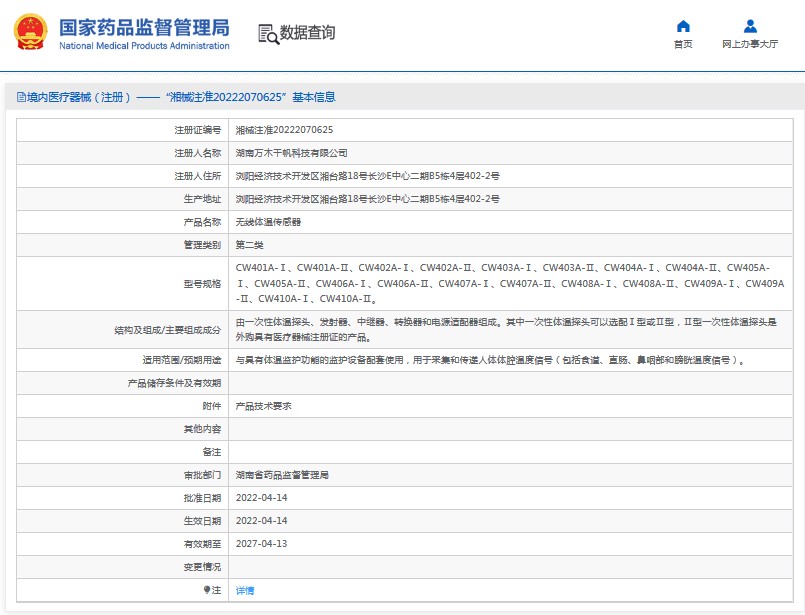Screen dimensions: 805x615
Task: Click the bulb icon beside 注
Action: pyautogui.click(x=206, y=590)
